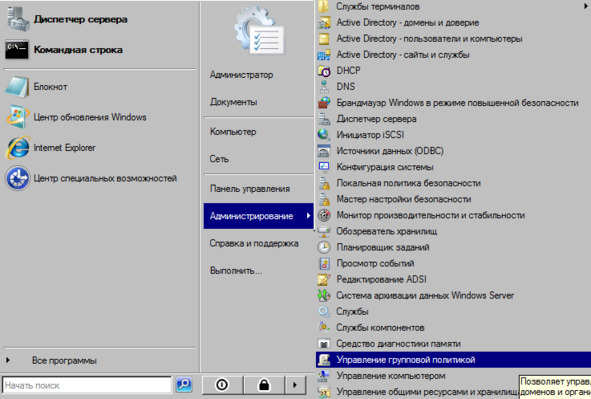Screen dimensions: 591x399
Task: Lock the computer with the padlock button
Action: [264, 385]
